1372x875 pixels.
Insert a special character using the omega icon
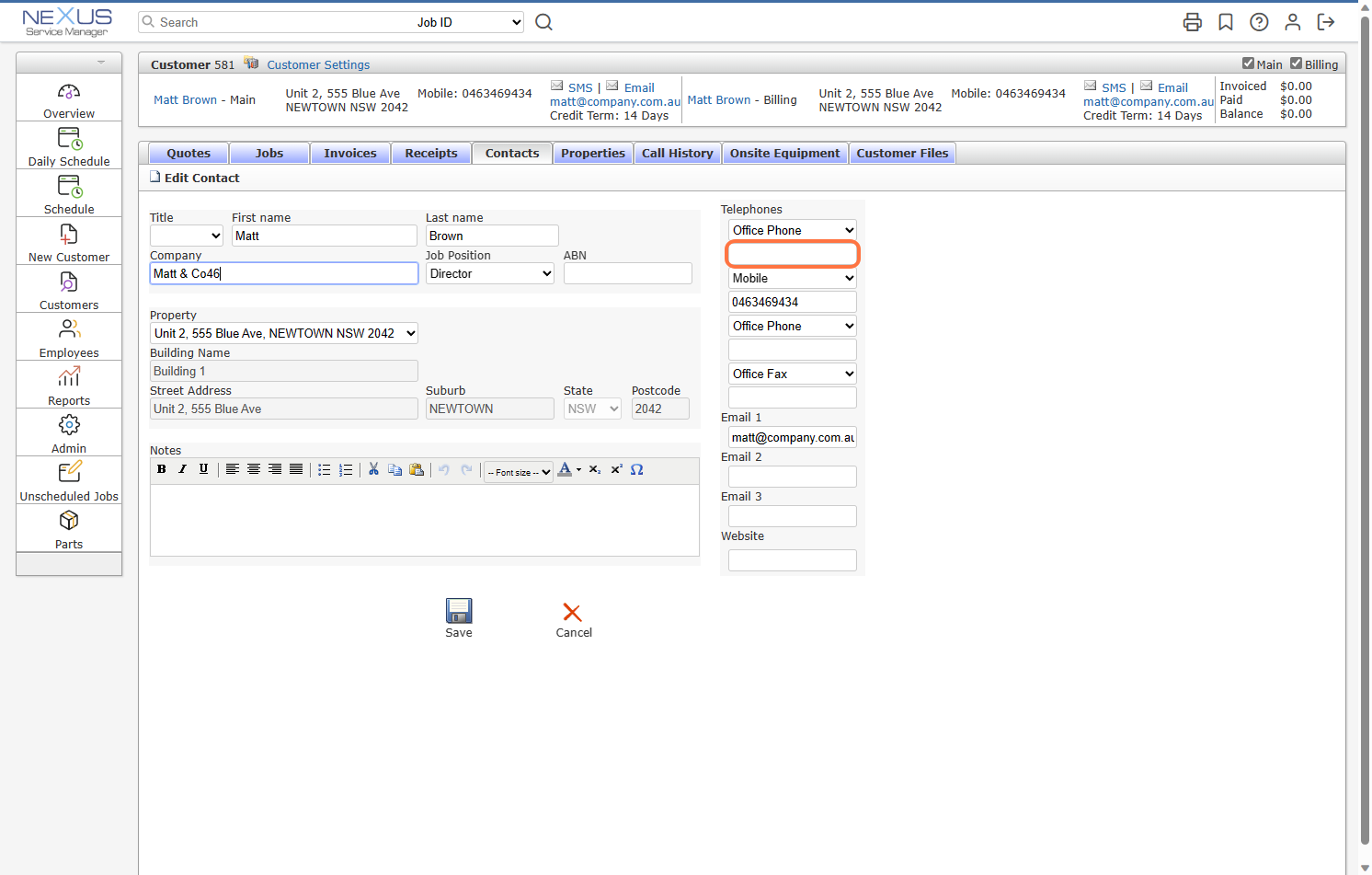point(636,469)
